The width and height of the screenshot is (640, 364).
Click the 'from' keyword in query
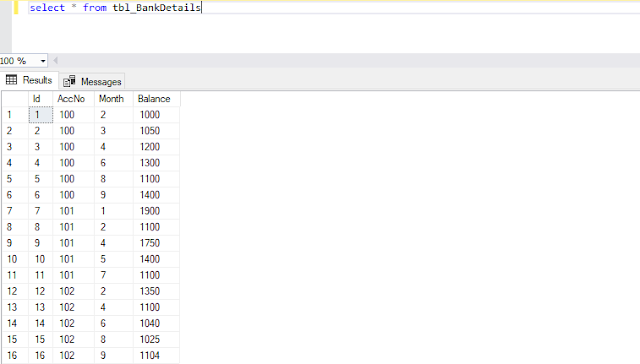click(x=95, y=8)
